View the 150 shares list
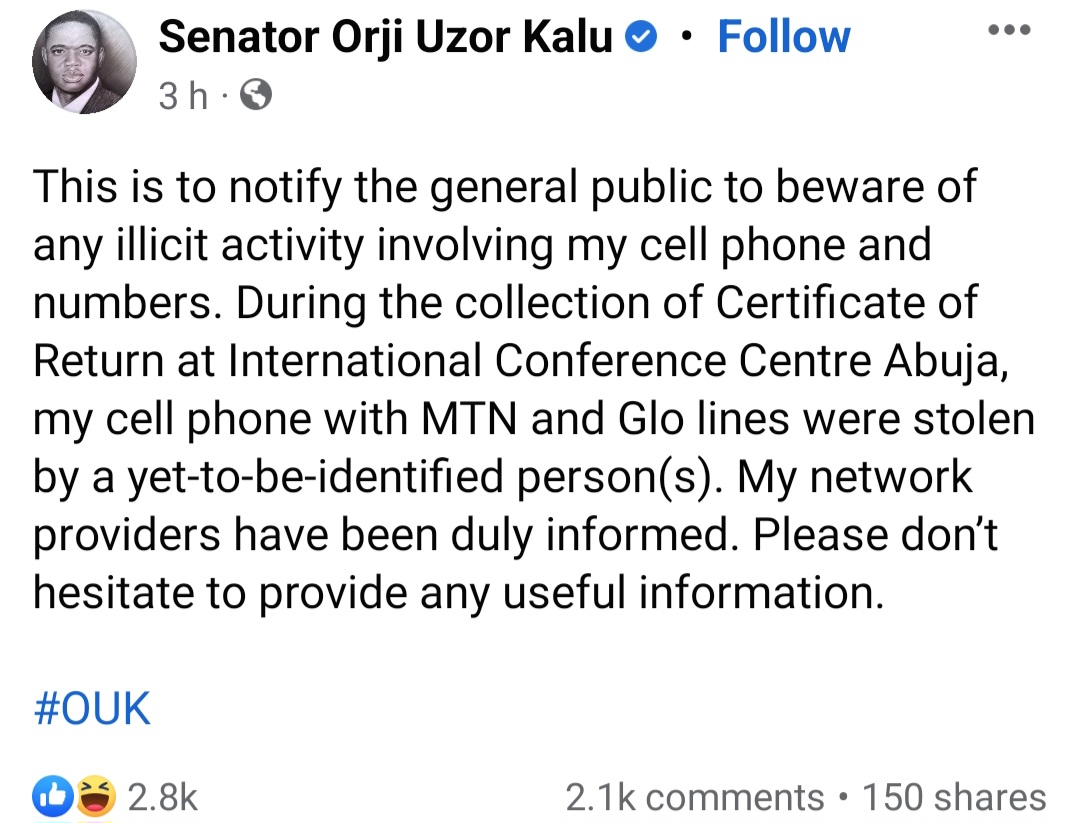This screenshot has height=823, width=1080. [x=953, y=797]
